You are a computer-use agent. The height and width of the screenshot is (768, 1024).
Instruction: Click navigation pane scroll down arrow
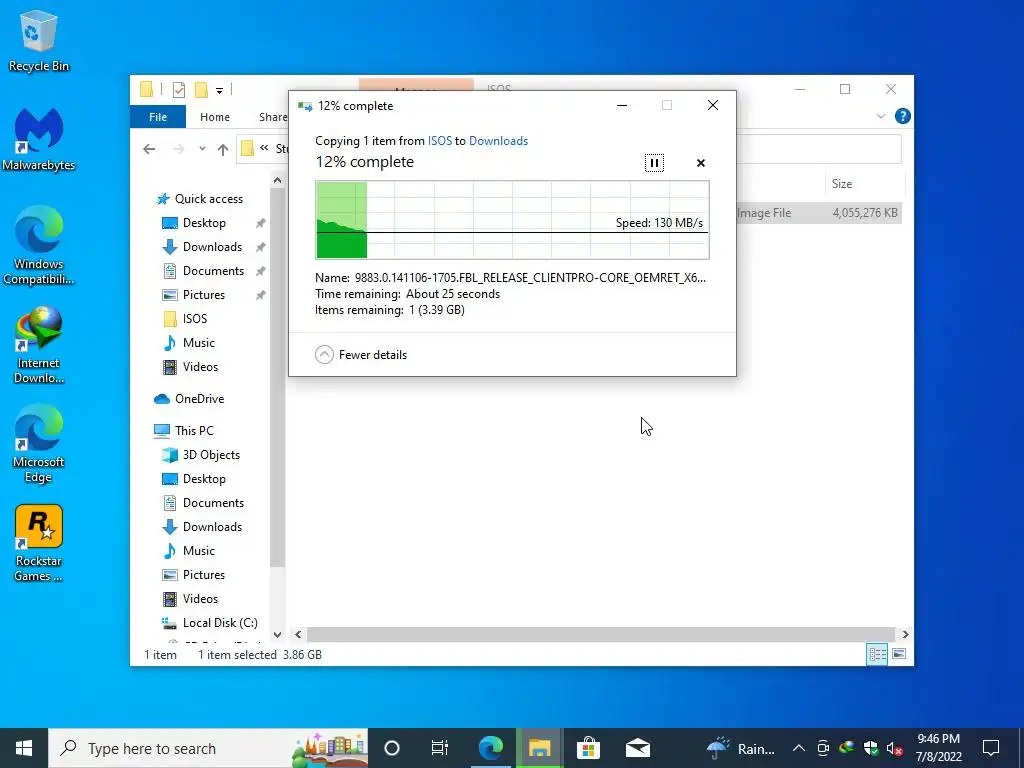[278, 634]
